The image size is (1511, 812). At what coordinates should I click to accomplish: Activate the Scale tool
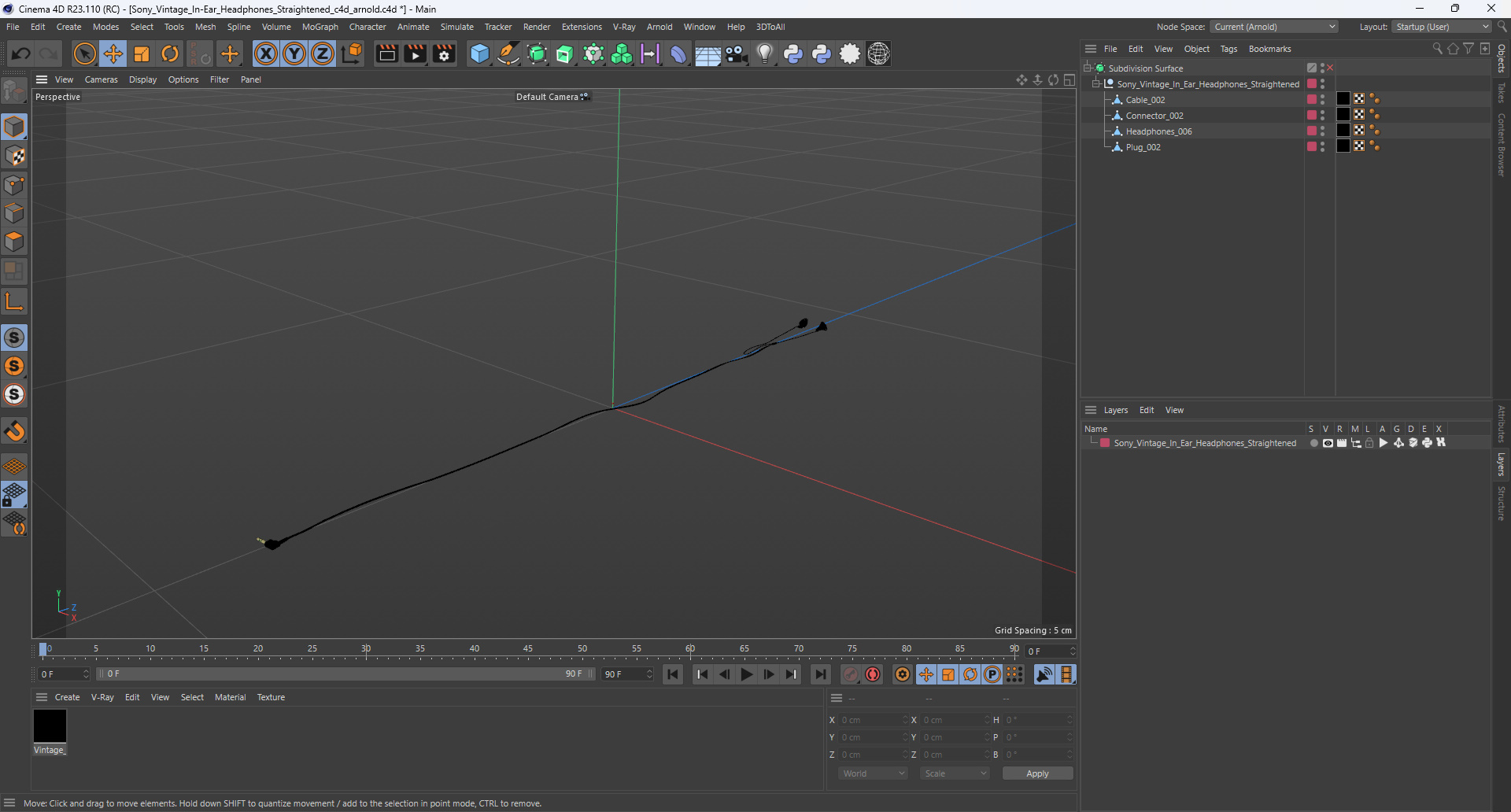tap(142, 54)
